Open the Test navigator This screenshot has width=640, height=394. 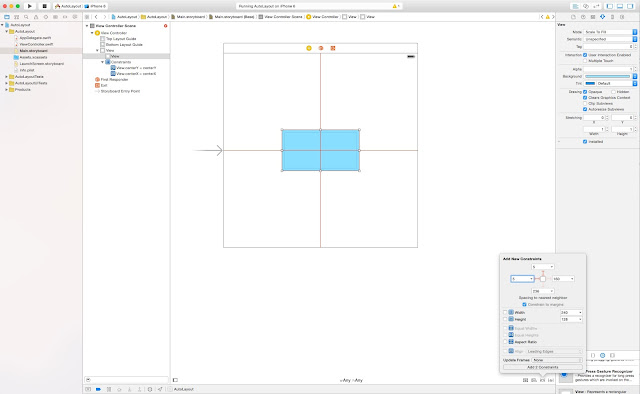tap(46, 17)
